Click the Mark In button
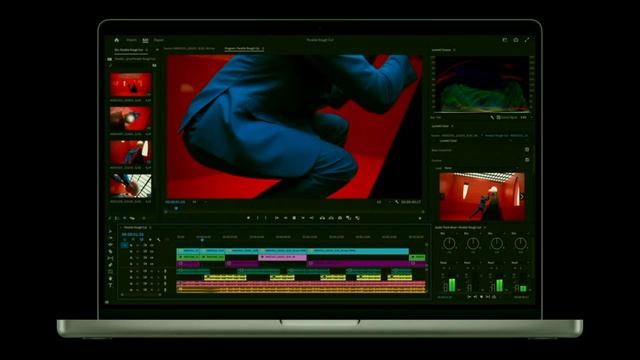Screen dimensions: 640x360 (258, 218)
